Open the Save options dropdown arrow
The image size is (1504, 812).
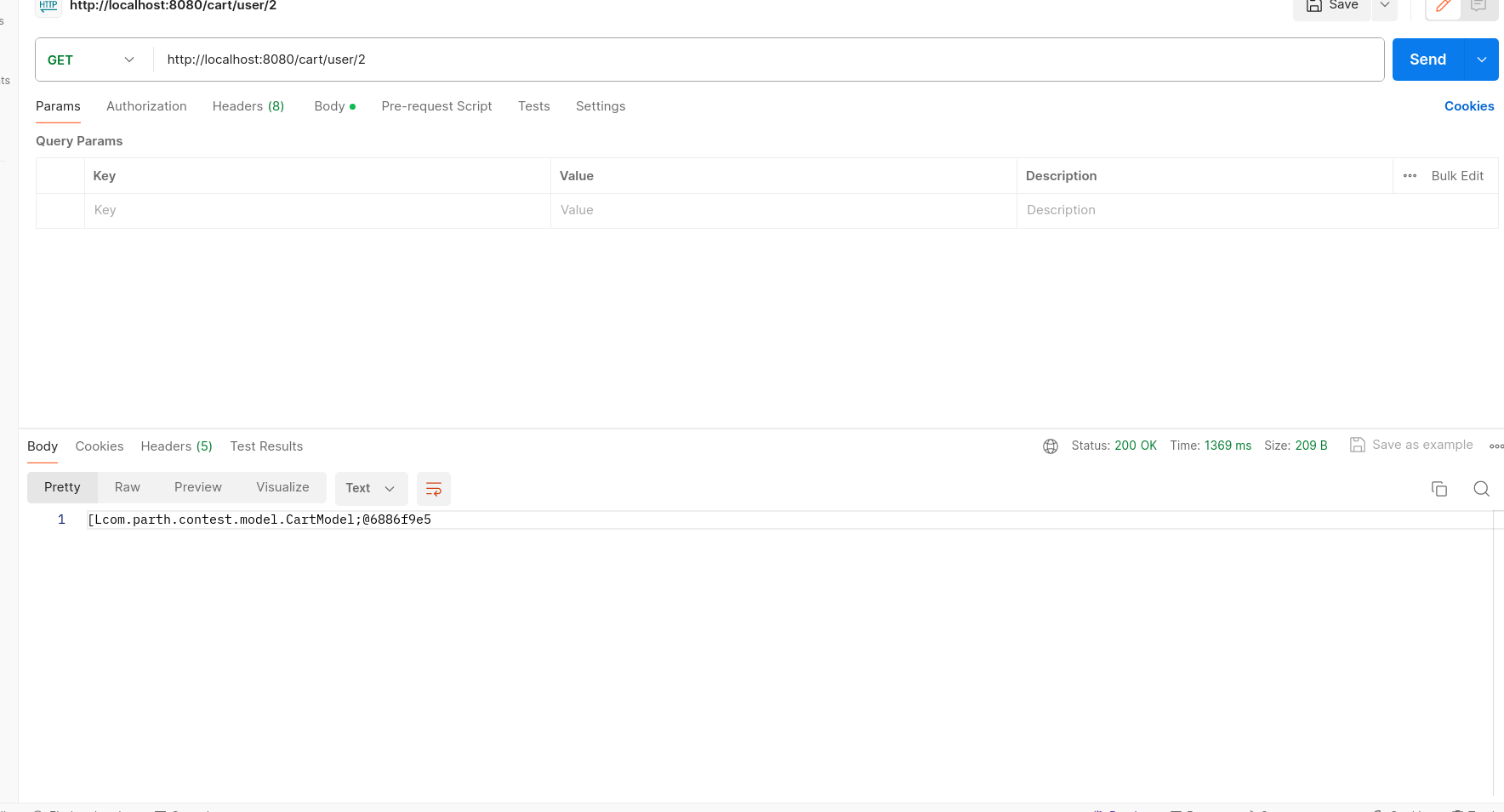1385,6
